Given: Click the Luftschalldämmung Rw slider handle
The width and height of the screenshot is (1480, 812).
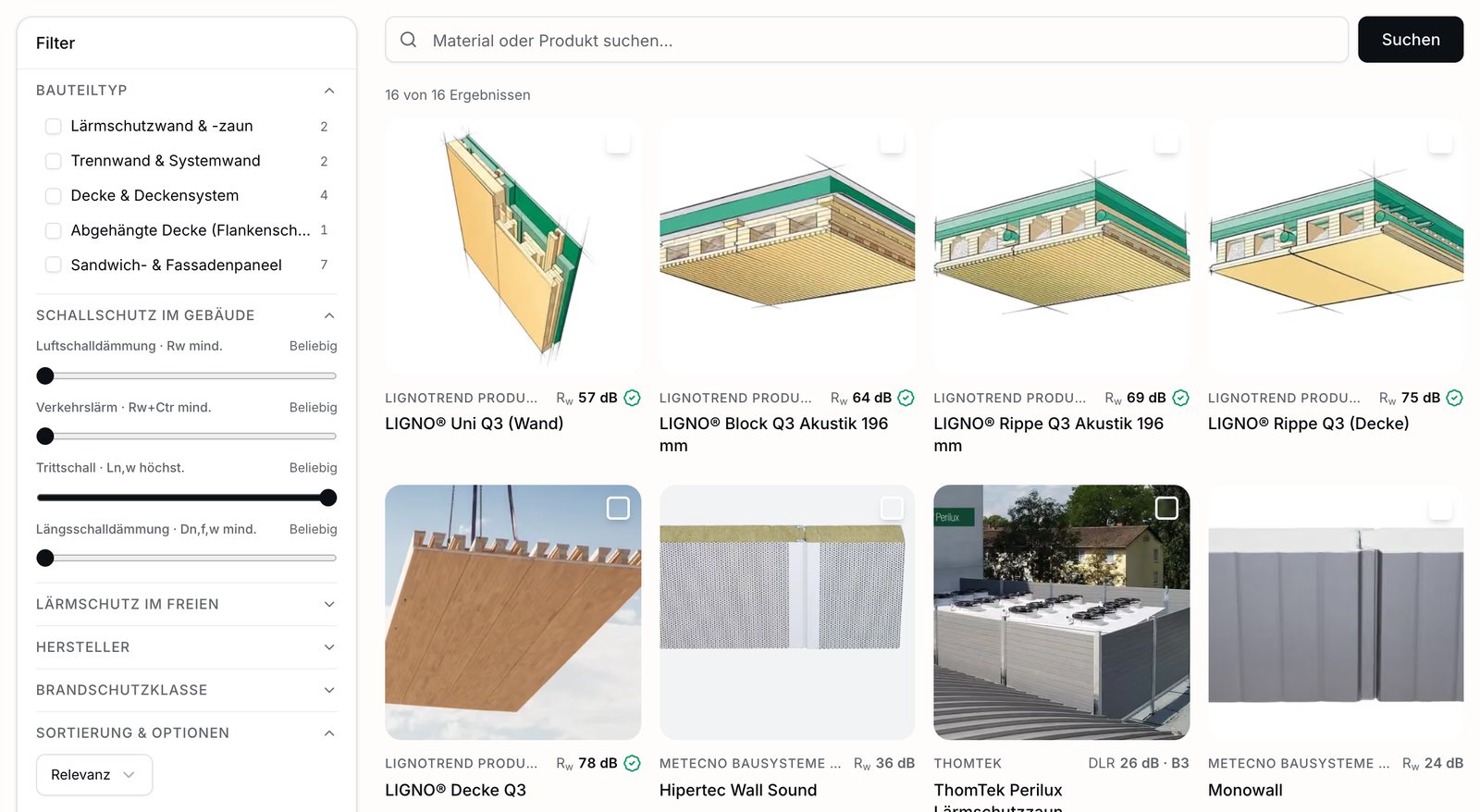Looking at the screenshot, I should (45, 375).
